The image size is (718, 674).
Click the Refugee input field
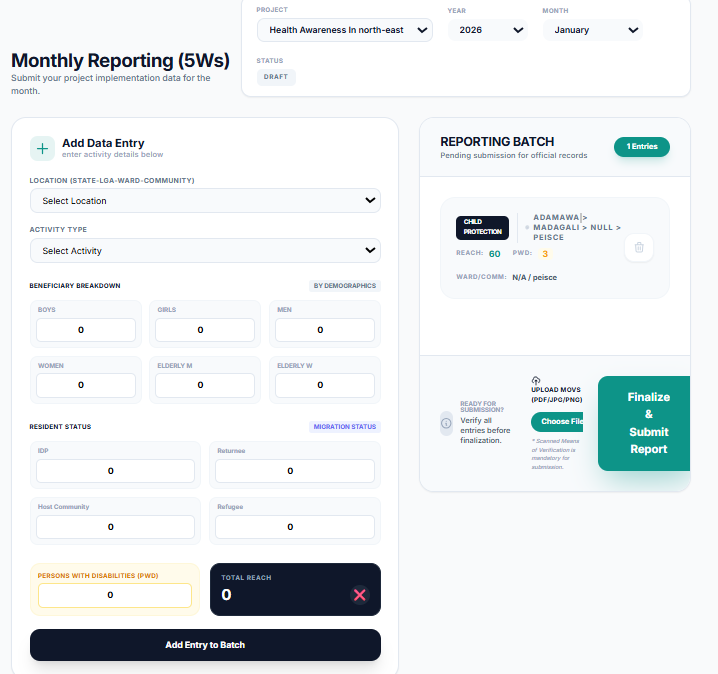pyautogui.click(x=295, y=527)
